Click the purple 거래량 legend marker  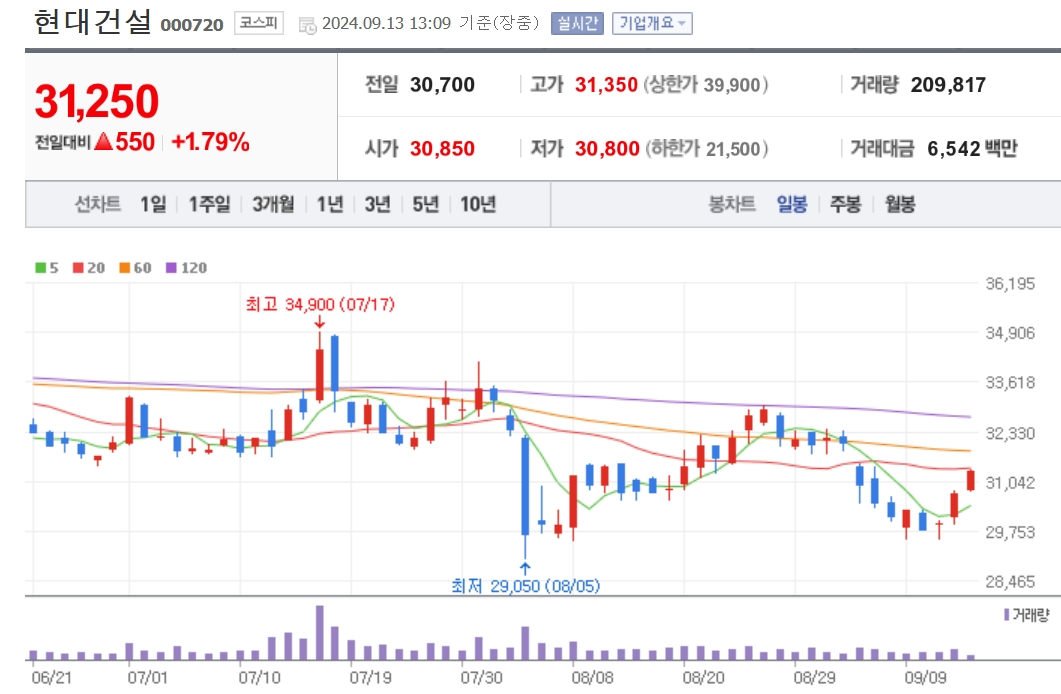point(1007,614)
